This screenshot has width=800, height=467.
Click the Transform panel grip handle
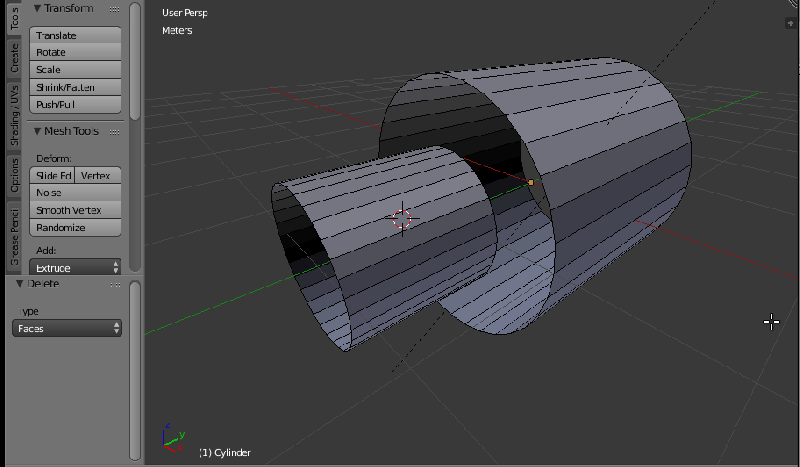[115, 9]
